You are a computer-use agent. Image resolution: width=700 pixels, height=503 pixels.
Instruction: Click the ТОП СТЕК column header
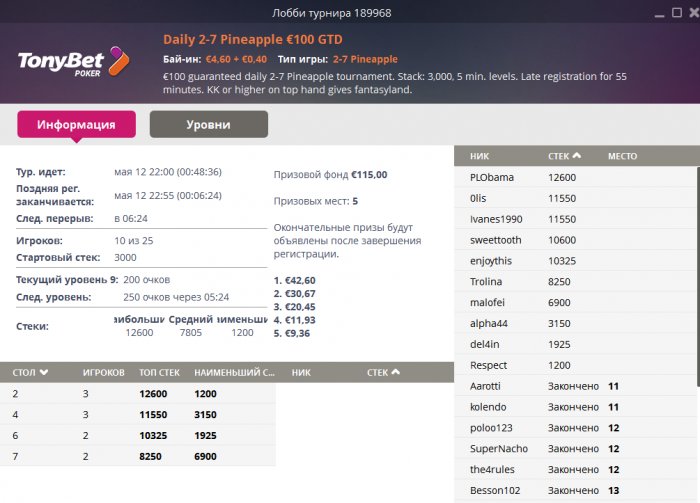point(160,372)
